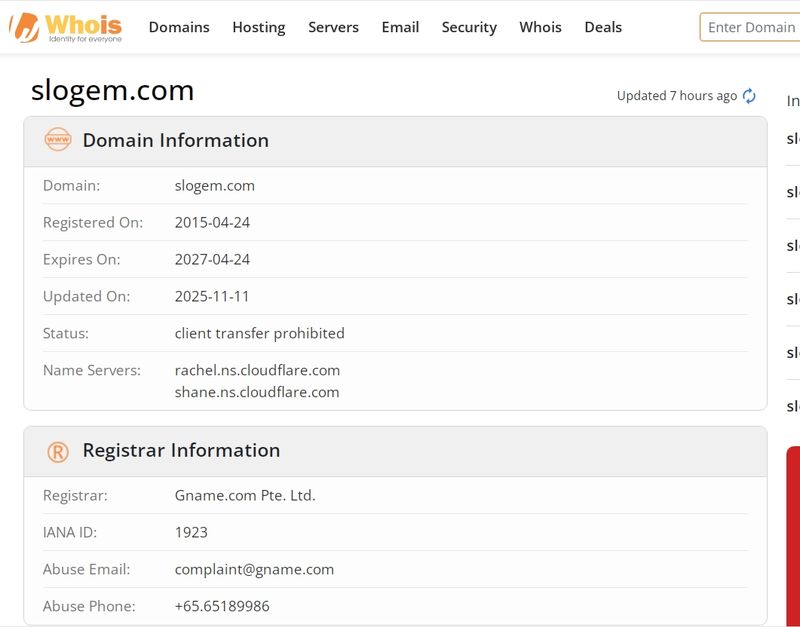800x627 pixels.
Task: Open the Email menu
Action: coord(401,28)
